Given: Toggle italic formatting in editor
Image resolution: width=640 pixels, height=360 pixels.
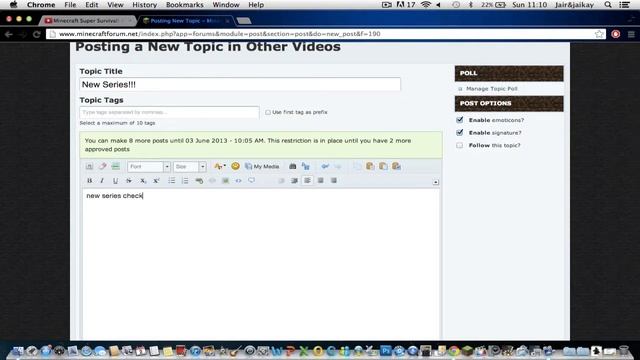Looking at the screenshot, I should (102, 180).
